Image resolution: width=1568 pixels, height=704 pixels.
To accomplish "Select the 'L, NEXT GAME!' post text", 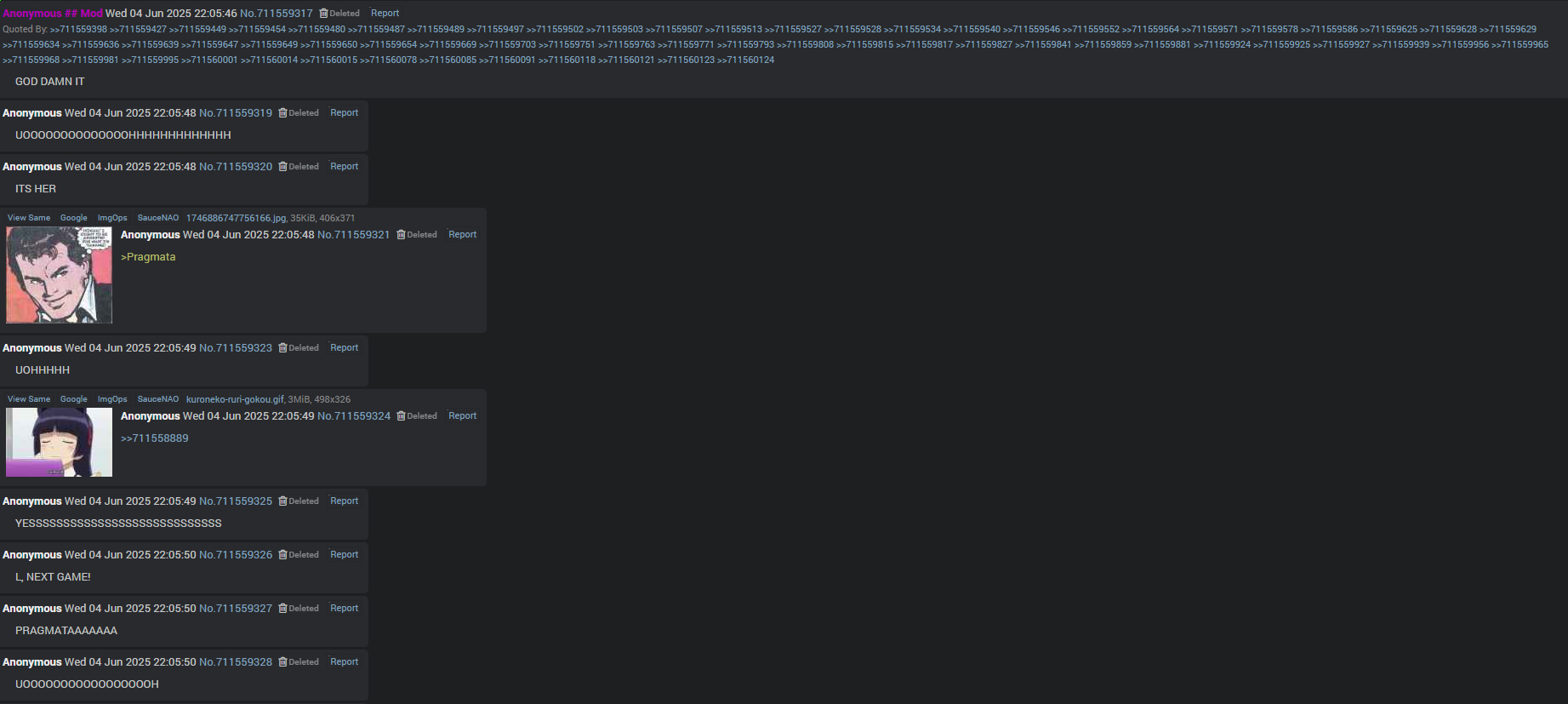I will coord(53,577).
